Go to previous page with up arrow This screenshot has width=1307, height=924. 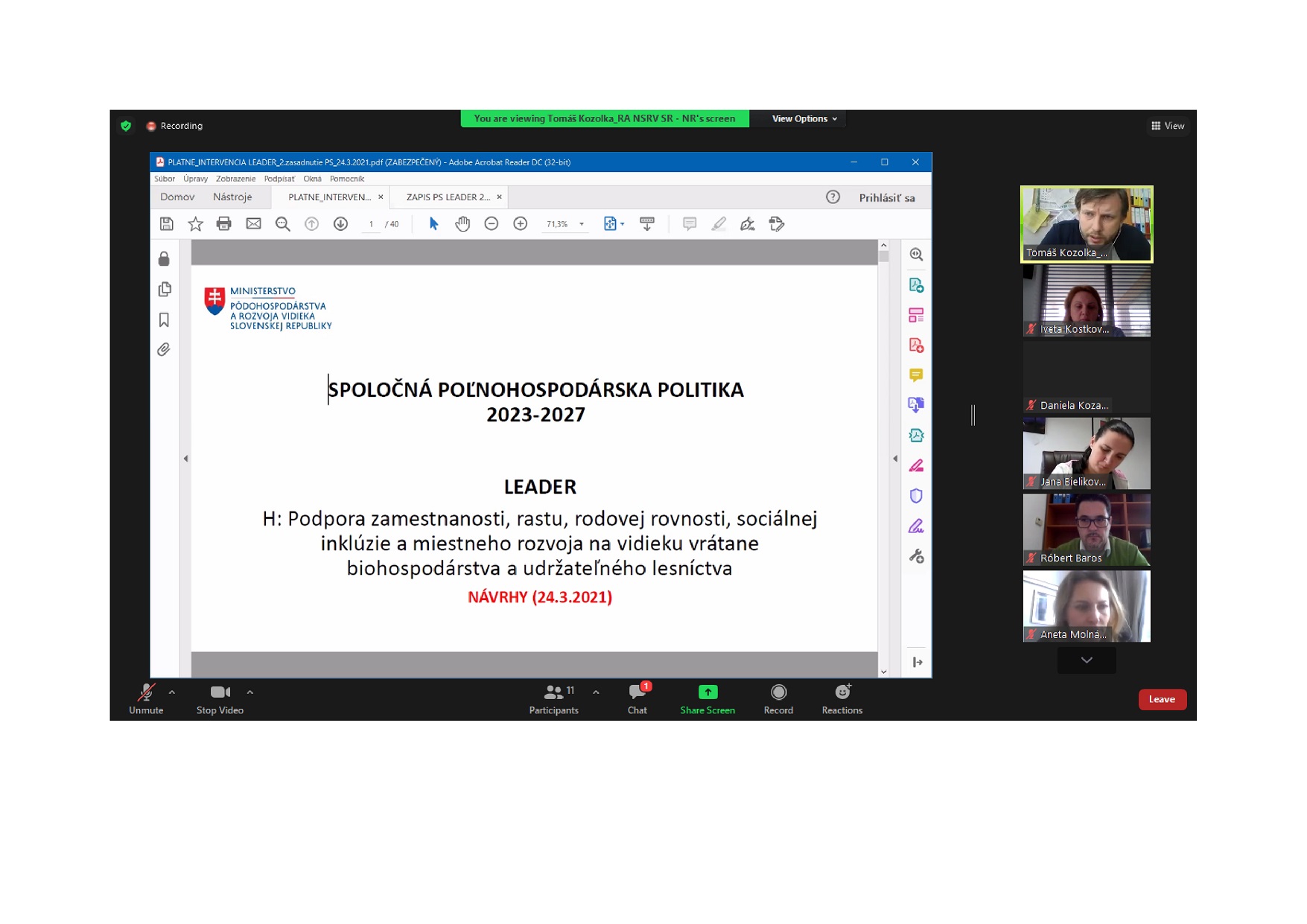point(311,224)
